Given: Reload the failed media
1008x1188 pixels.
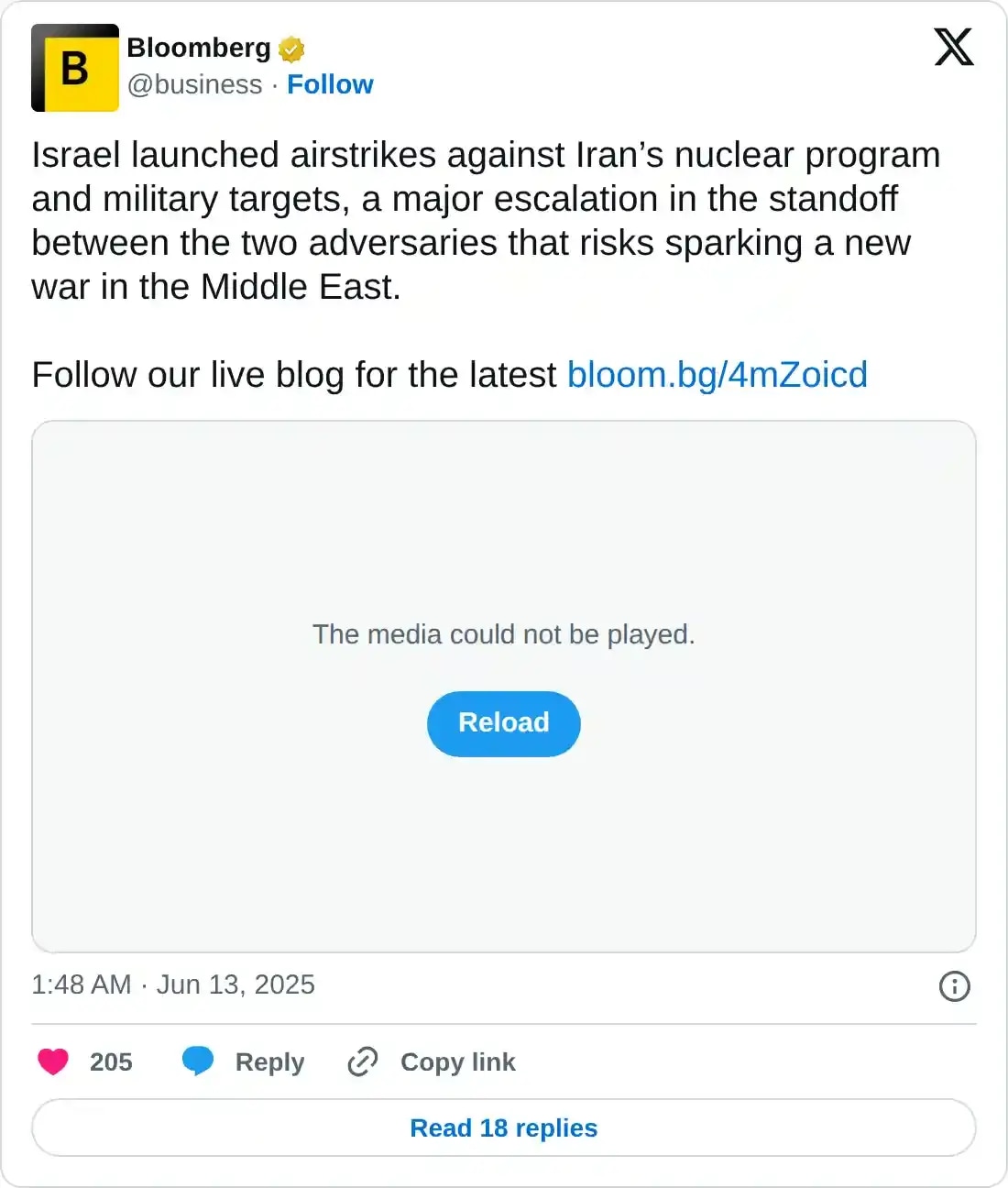Looking at the screenshot, I should click(x=503, y=723).
